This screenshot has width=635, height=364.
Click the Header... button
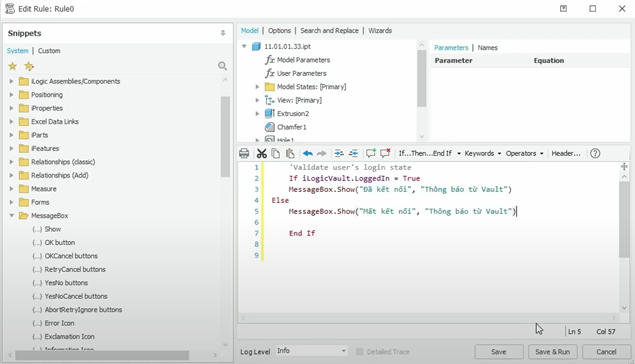click(x=566, y=153)
